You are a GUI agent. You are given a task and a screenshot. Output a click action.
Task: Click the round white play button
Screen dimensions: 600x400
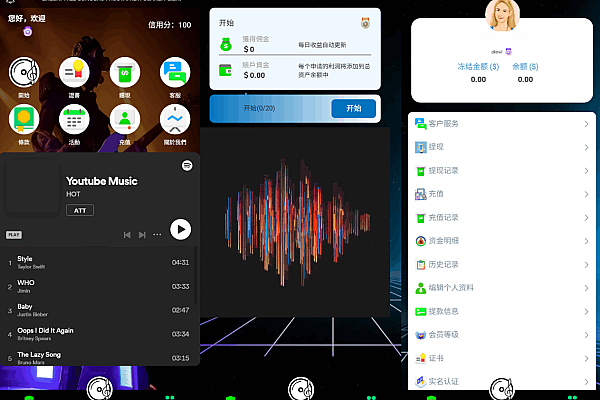tap(180, 229)
